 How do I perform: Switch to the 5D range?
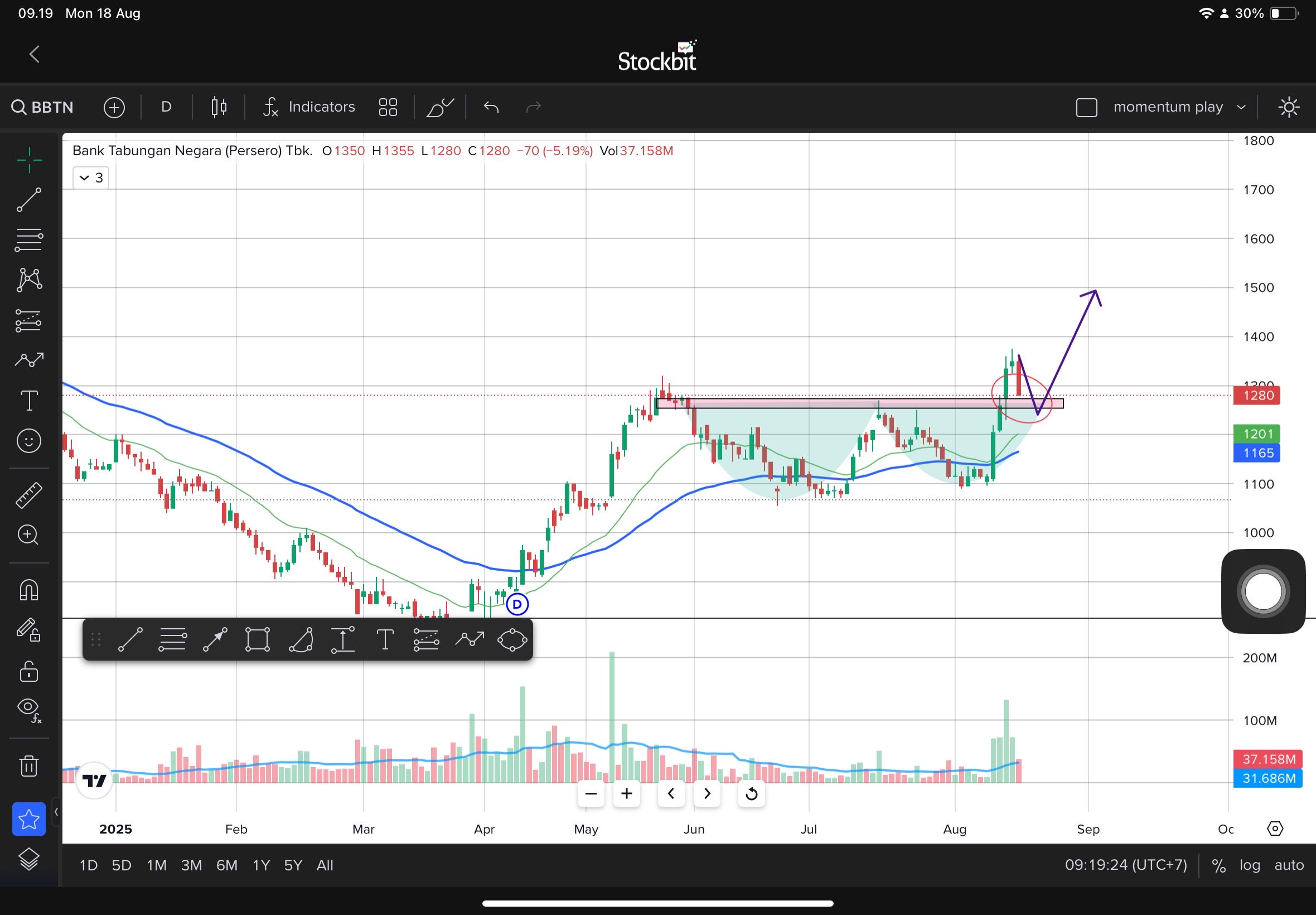point(122,865)
